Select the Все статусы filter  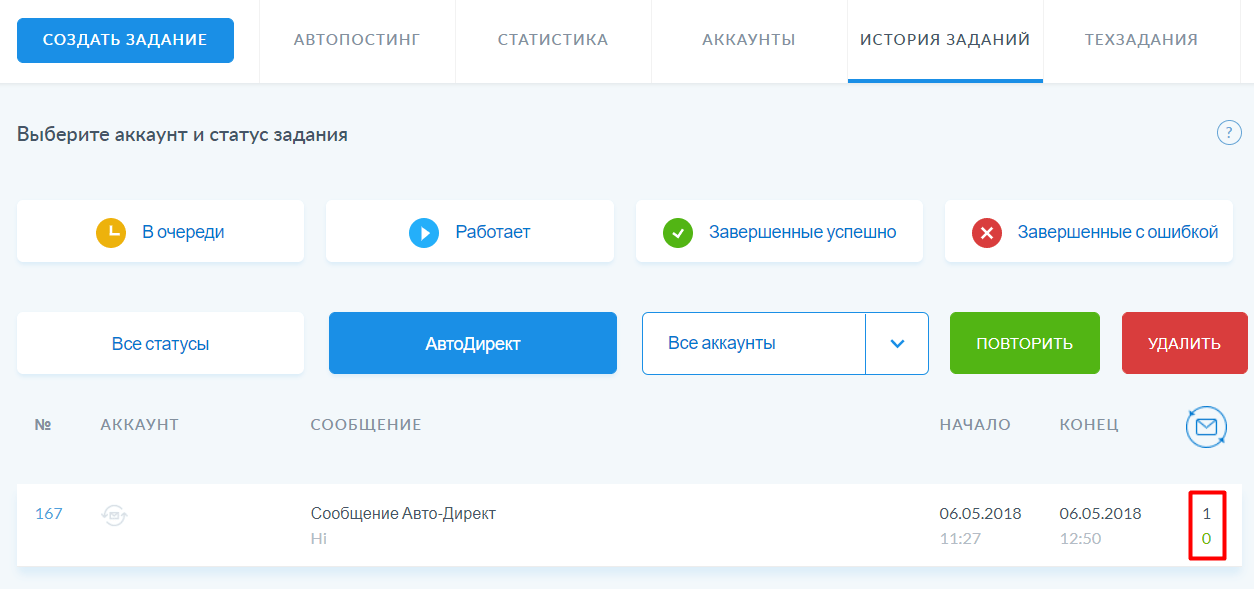pyautogui.click(x=160, y=343)
